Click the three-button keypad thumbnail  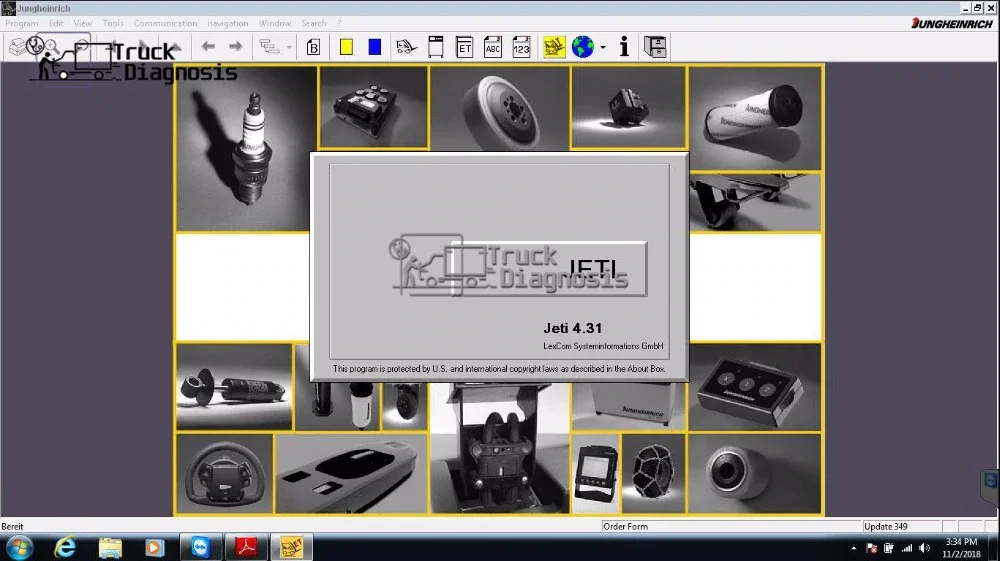point(755,388)
